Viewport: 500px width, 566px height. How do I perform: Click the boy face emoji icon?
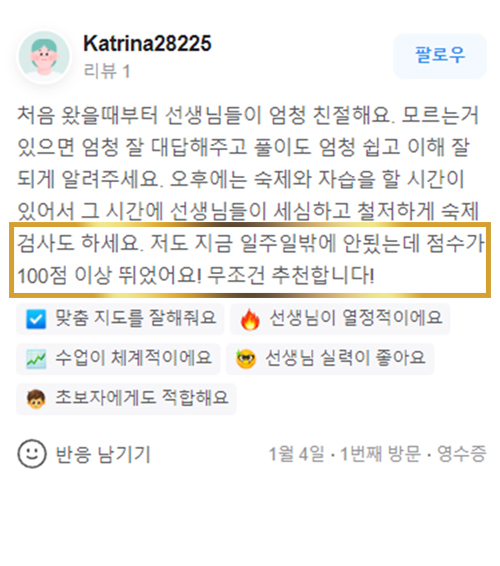click(36, 399)
